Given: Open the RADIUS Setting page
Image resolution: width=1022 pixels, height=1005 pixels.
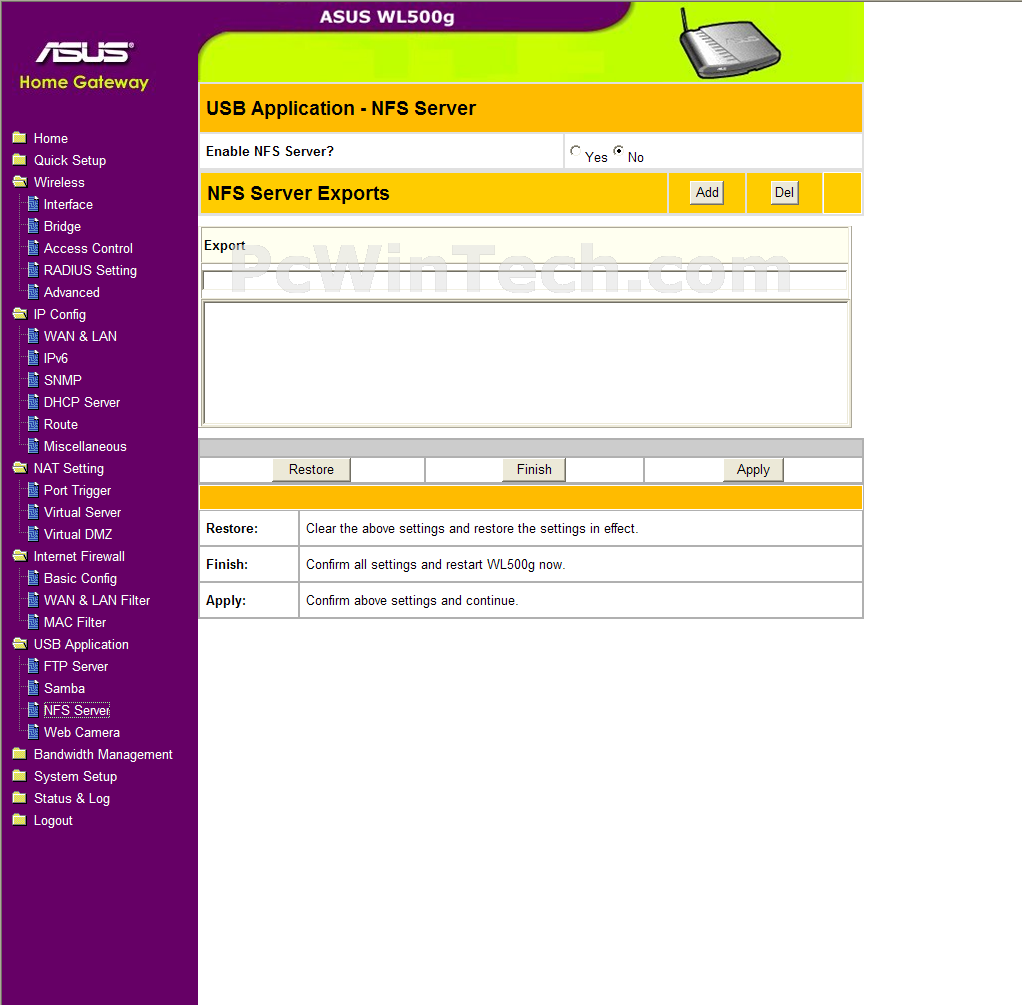Looking at the screenshot, I should (91, 270).
